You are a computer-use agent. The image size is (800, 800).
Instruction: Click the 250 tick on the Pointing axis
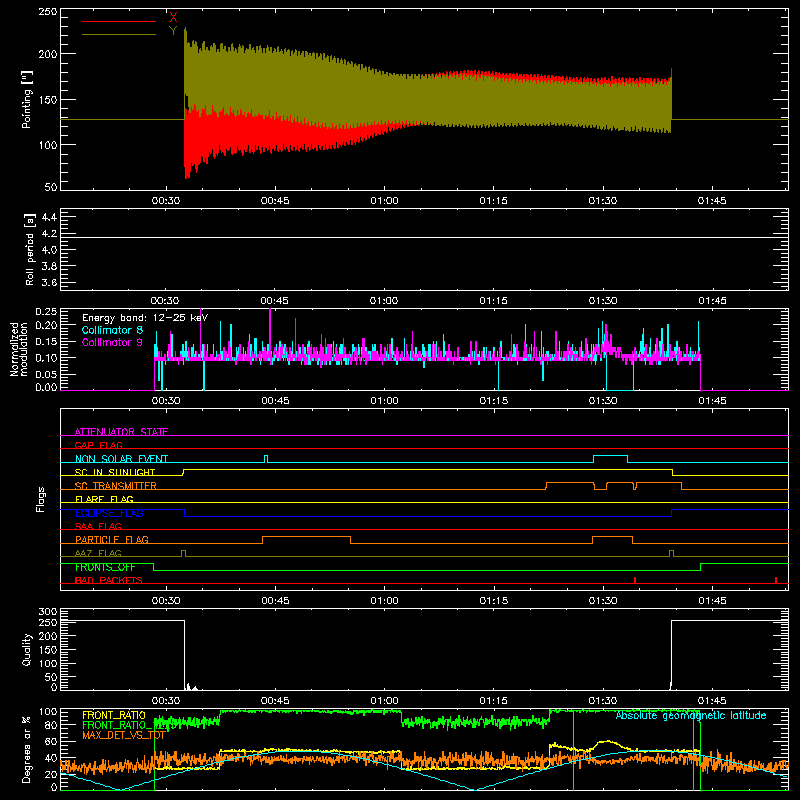click(x=47, y=11)
